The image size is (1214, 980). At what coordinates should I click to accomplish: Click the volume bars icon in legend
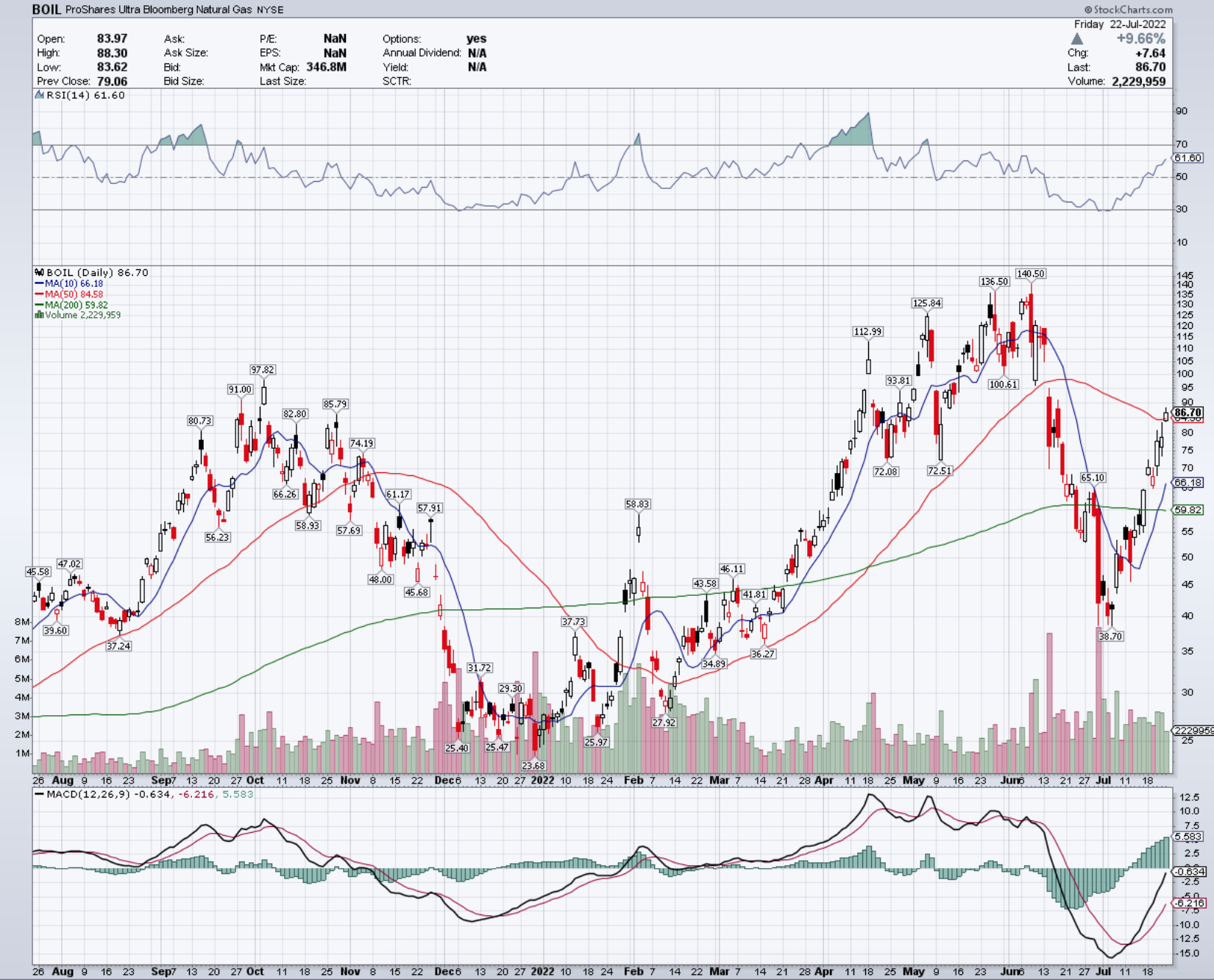pyautogui.click(x=39, y=315)
